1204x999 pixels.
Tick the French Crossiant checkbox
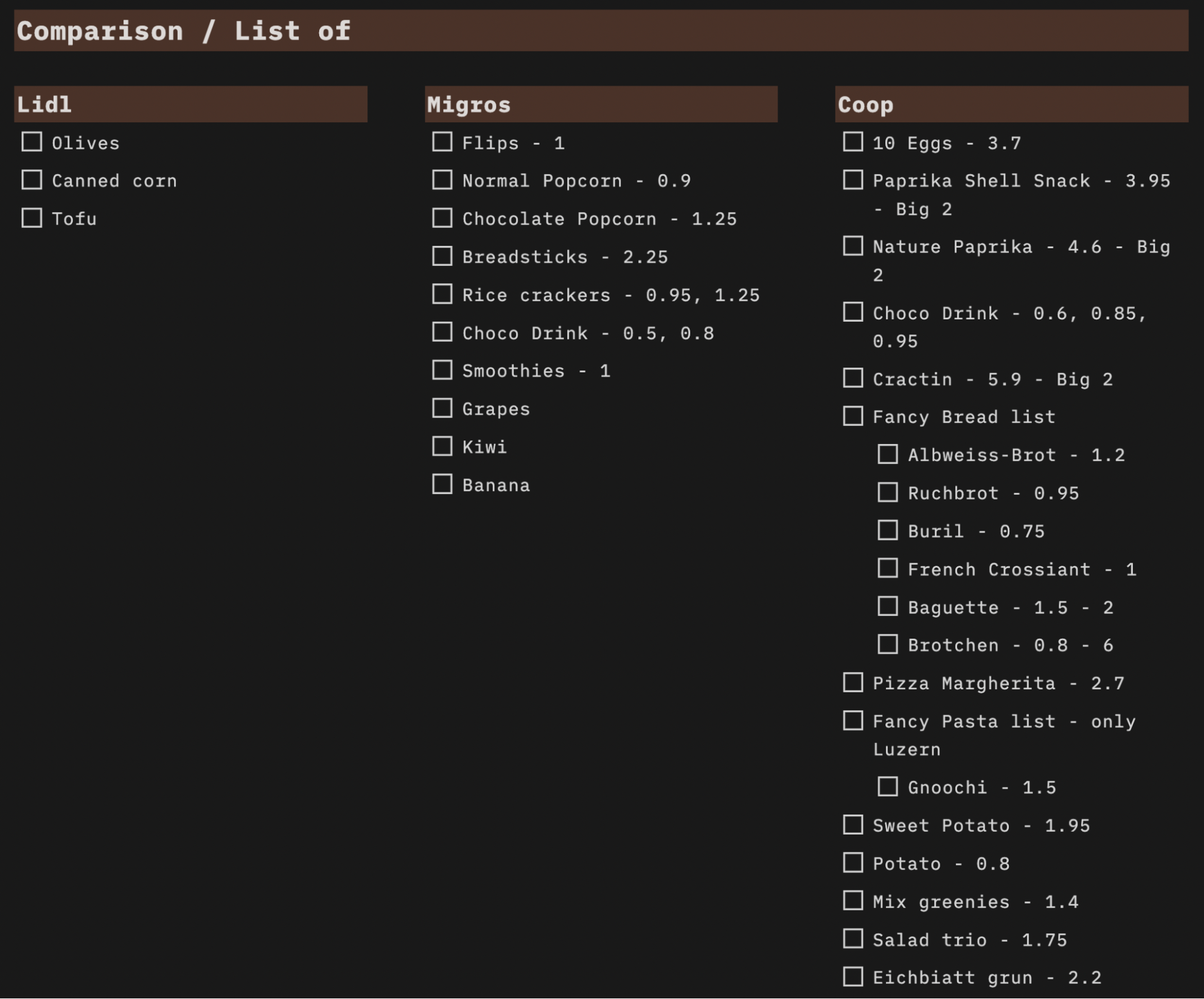tap(888, 568)
